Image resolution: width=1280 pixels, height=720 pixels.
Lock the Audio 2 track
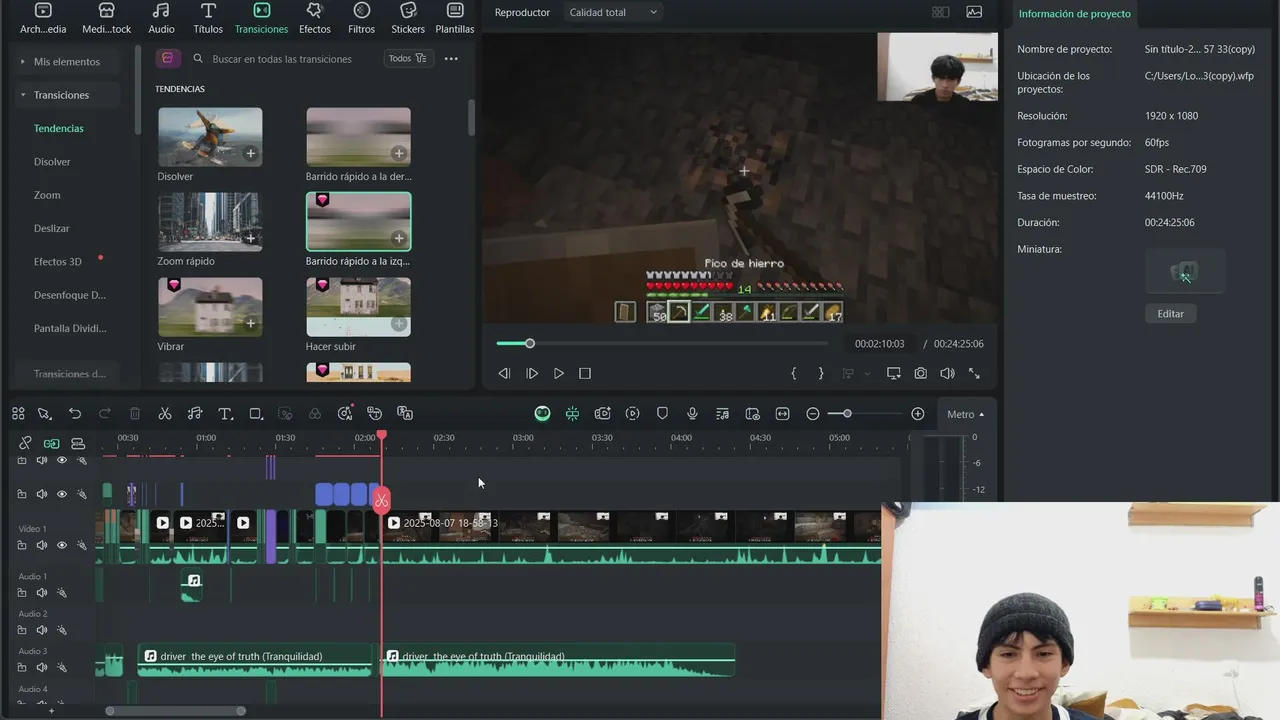tap(22, 630)
